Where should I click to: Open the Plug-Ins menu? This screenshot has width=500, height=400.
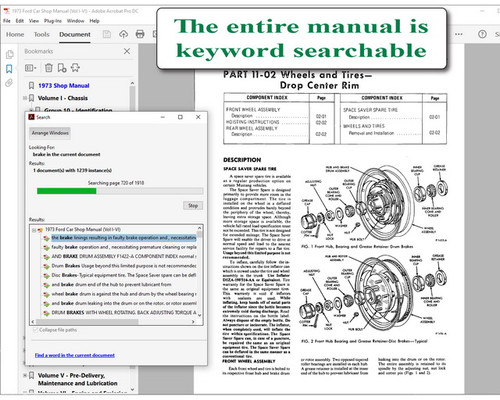(x=53, y=21)
